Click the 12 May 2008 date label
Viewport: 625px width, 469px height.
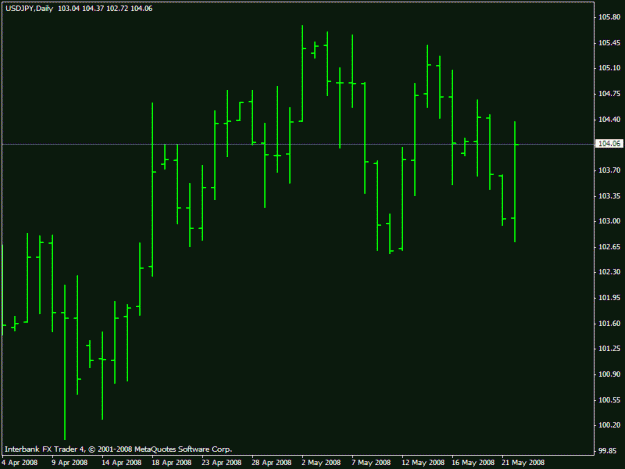pos(423,463)
